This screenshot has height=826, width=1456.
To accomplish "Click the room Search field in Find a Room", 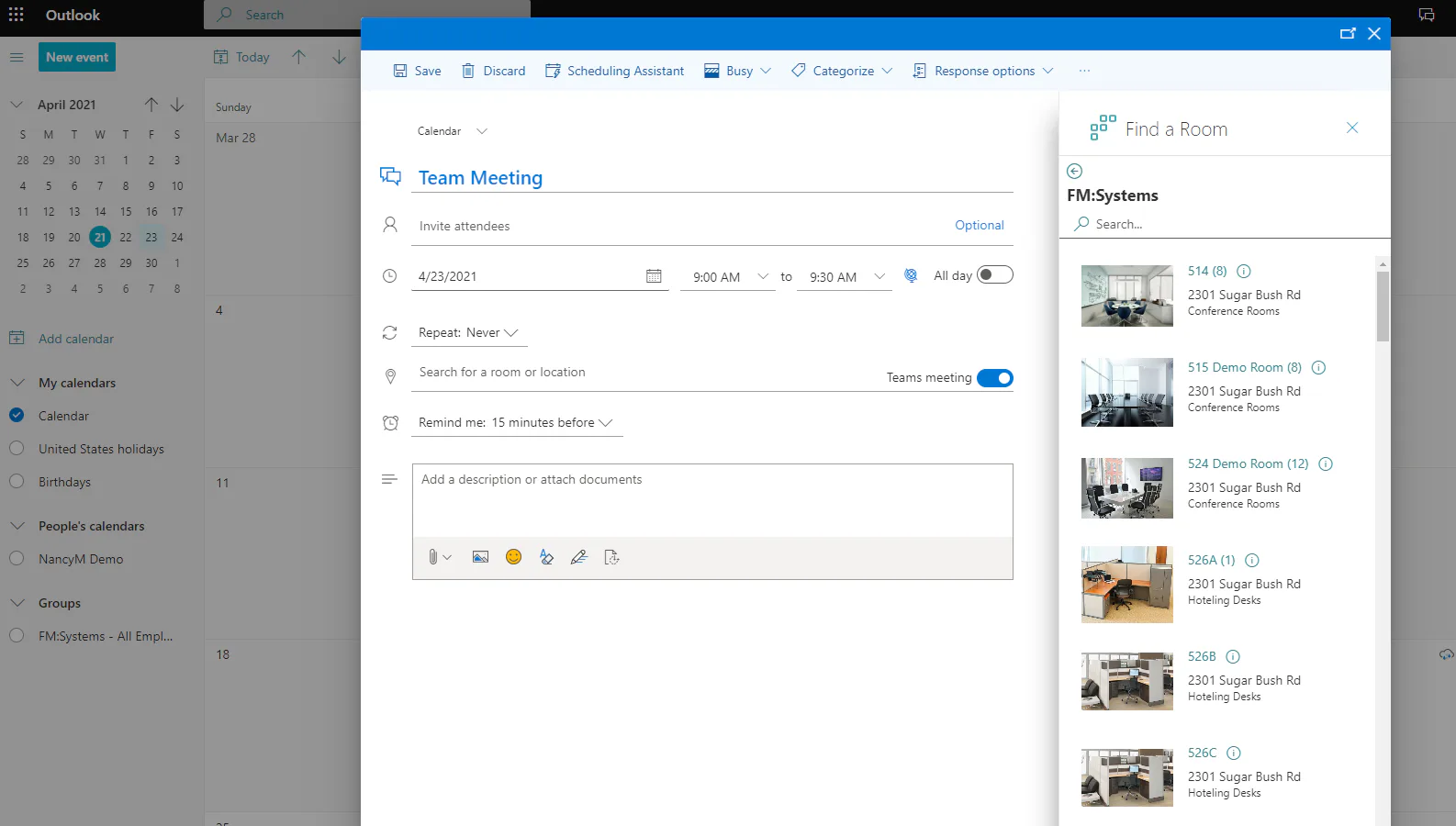I will click(x=1225, y=224).
